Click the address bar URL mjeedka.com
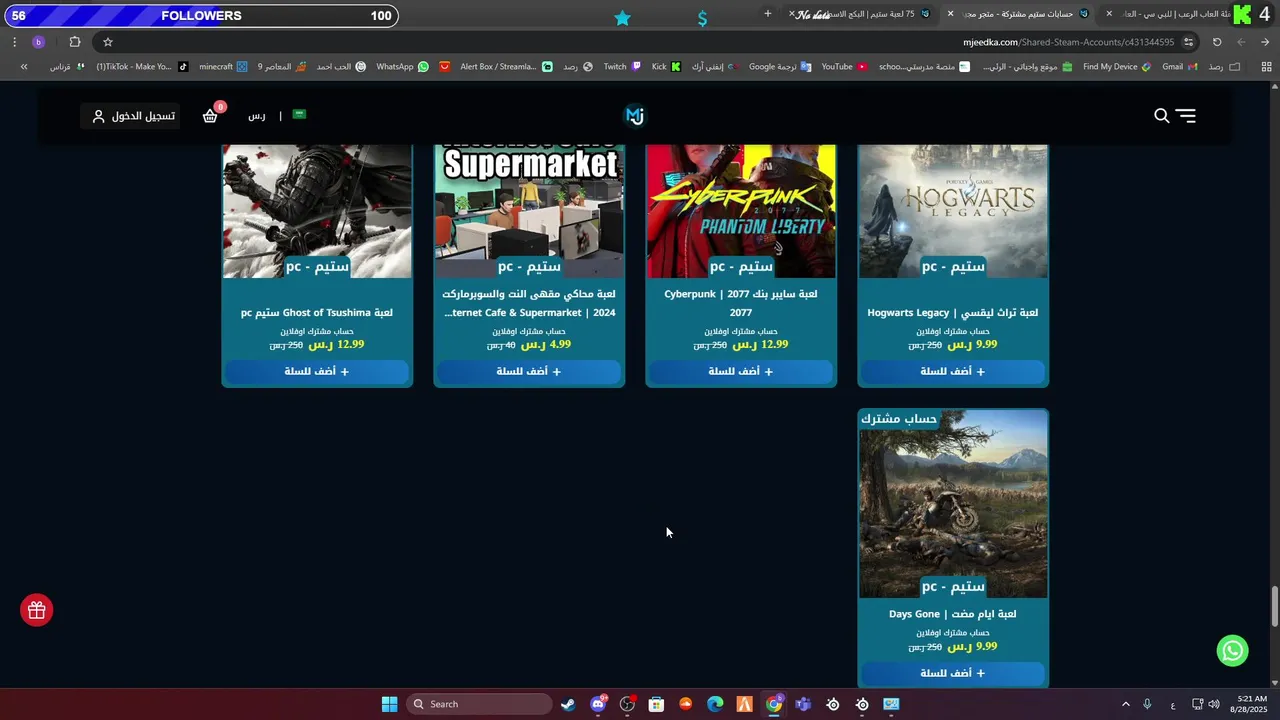Screen dimensions: 1280x720 point(1068,42)
